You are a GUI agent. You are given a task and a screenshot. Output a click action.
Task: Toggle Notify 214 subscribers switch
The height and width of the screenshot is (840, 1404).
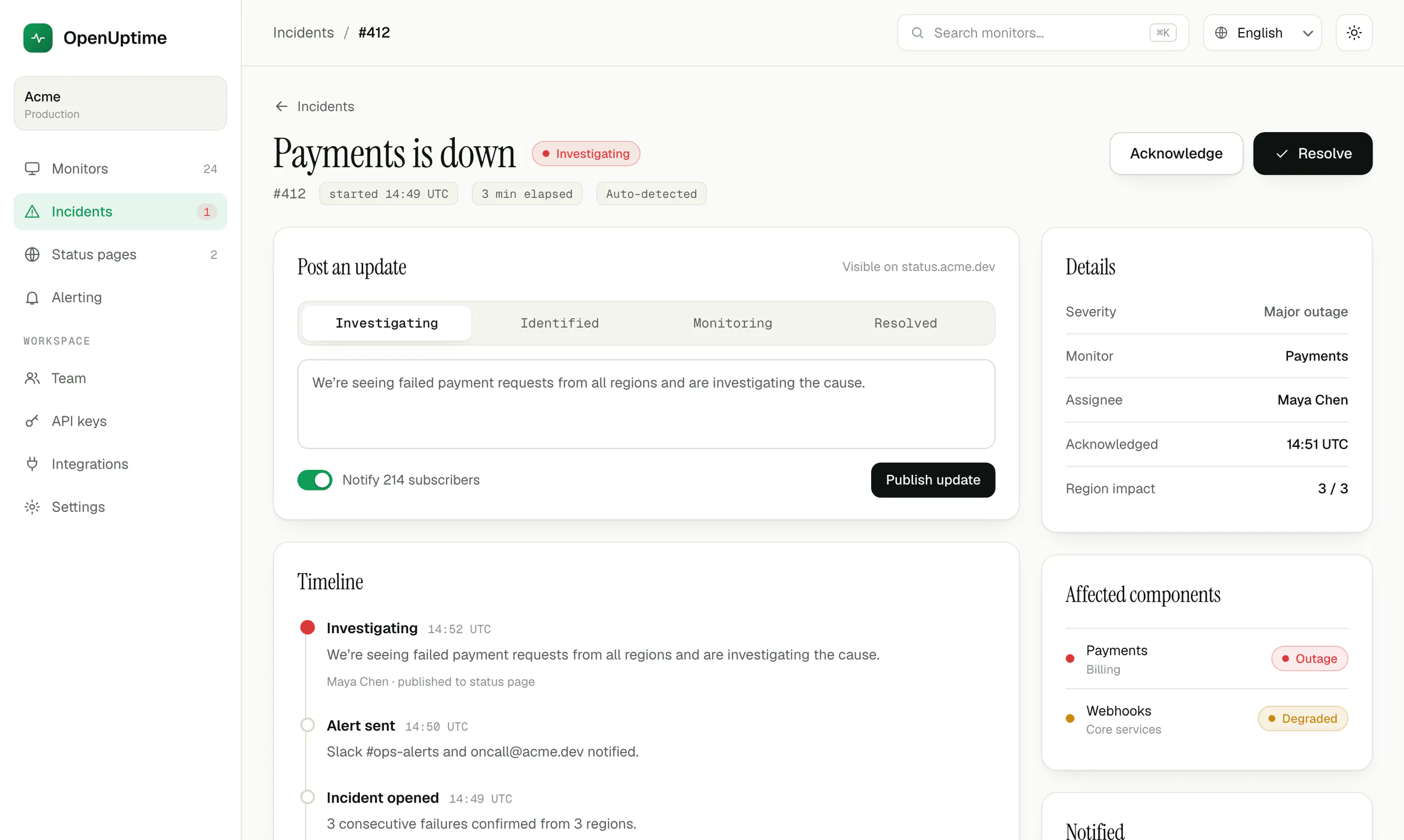[315, 480]
